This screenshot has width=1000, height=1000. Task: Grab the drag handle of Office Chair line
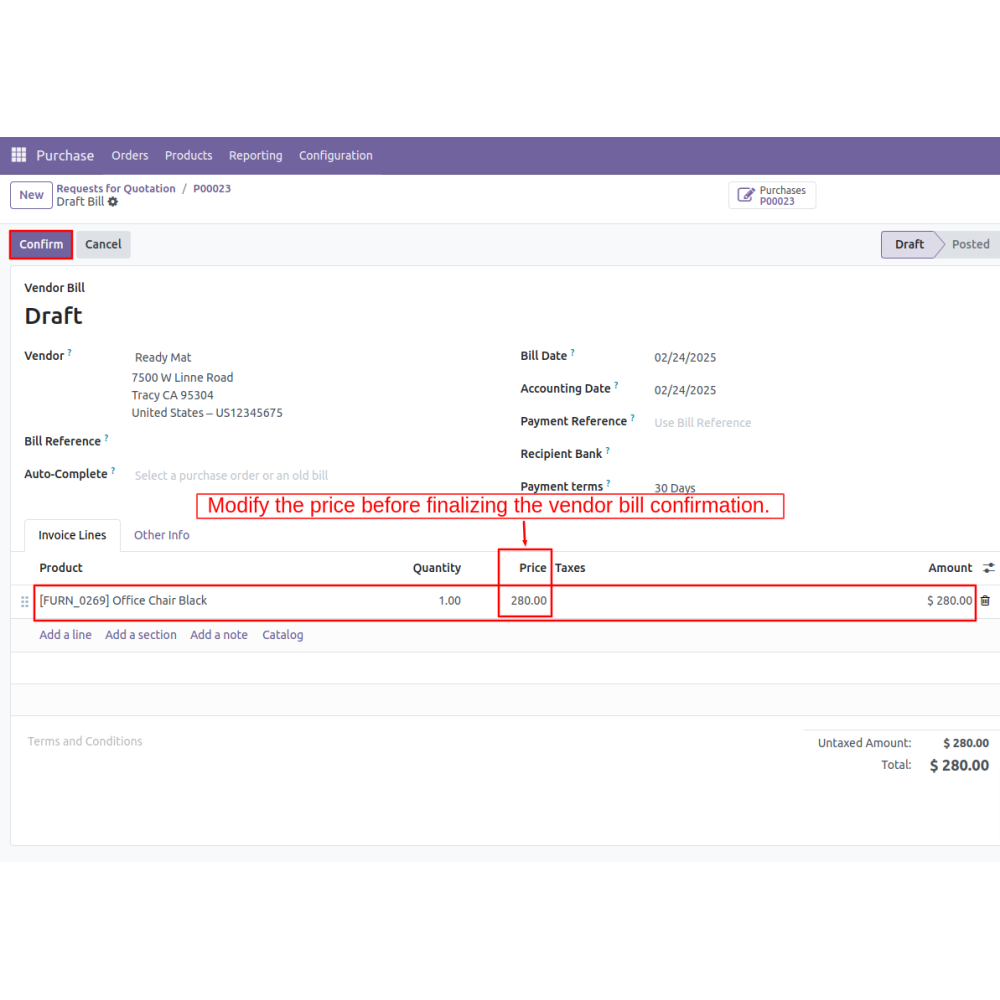[25, 601]
